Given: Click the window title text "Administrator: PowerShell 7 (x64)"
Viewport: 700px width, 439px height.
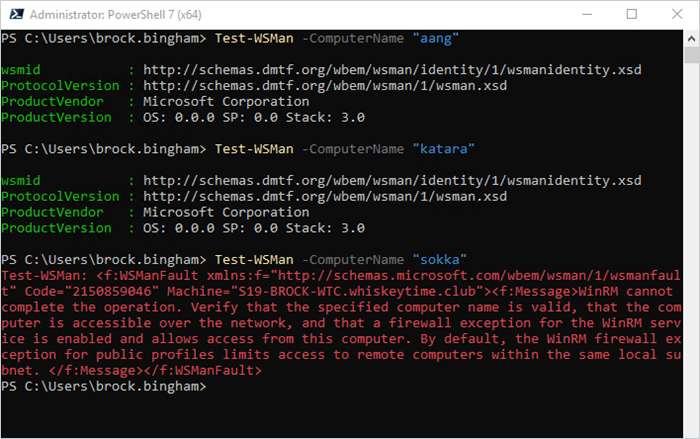Looking at the screenshot, I should [116, 15].
